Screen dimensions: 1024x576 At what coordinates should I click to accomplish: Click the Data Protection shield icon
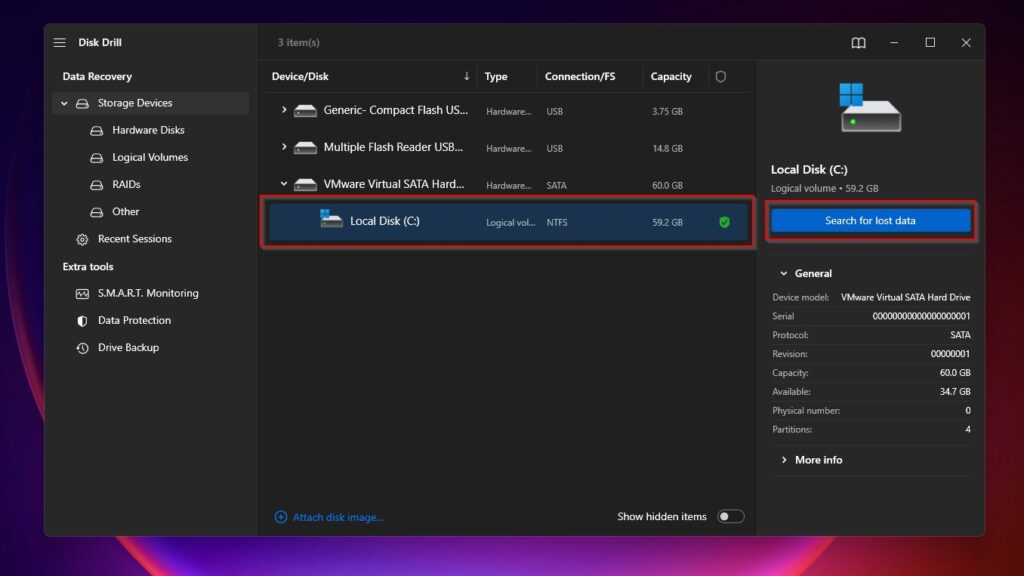coord(82,321)
